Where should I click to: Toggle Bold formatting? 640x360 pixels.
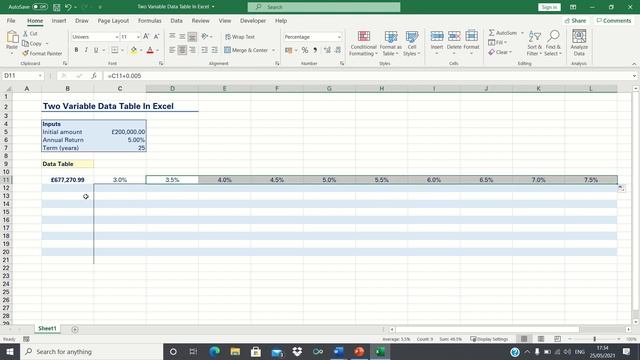[76, 50]
